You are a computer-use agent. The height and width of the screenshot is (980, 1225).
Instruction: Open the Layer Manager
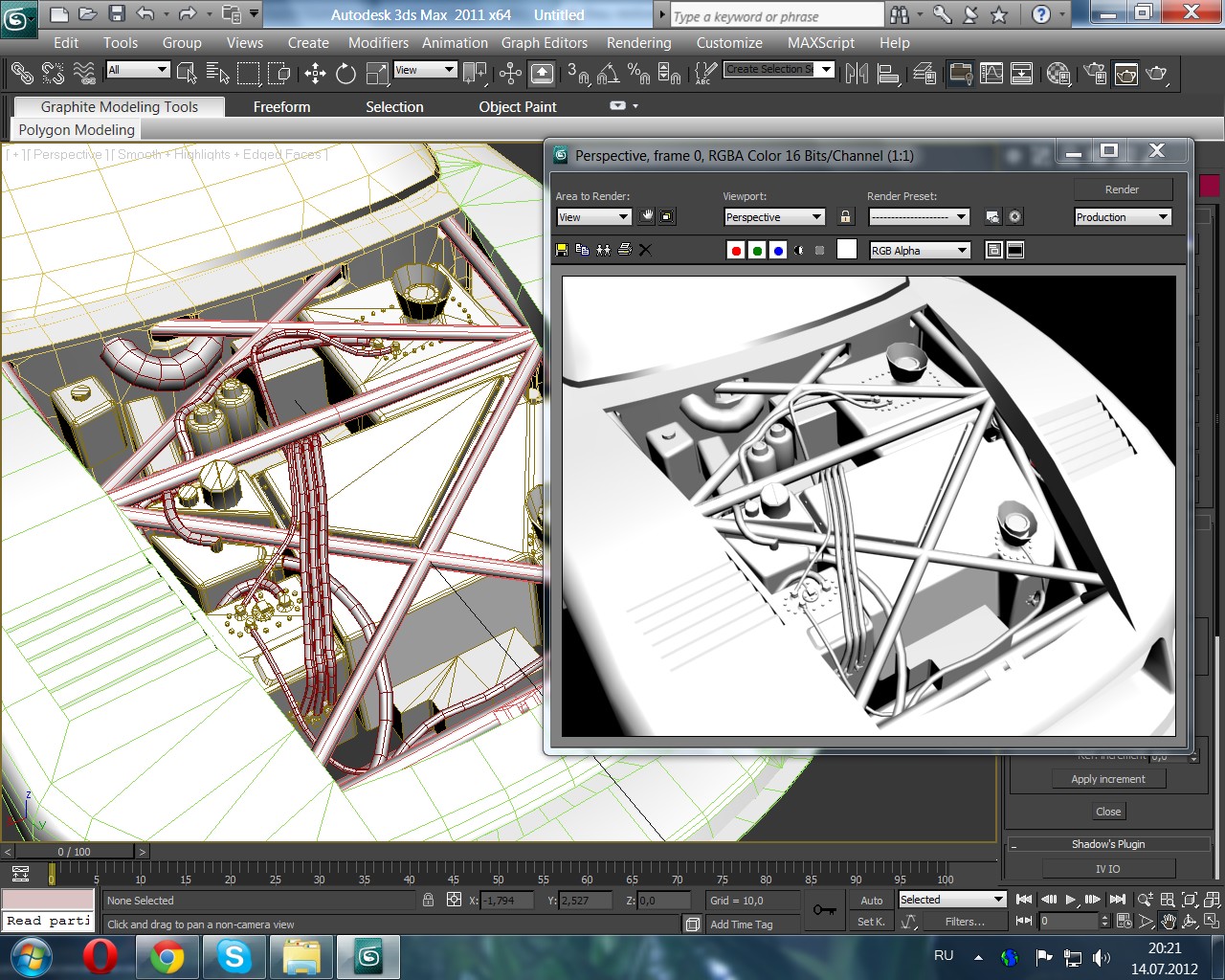click(924, 73)
